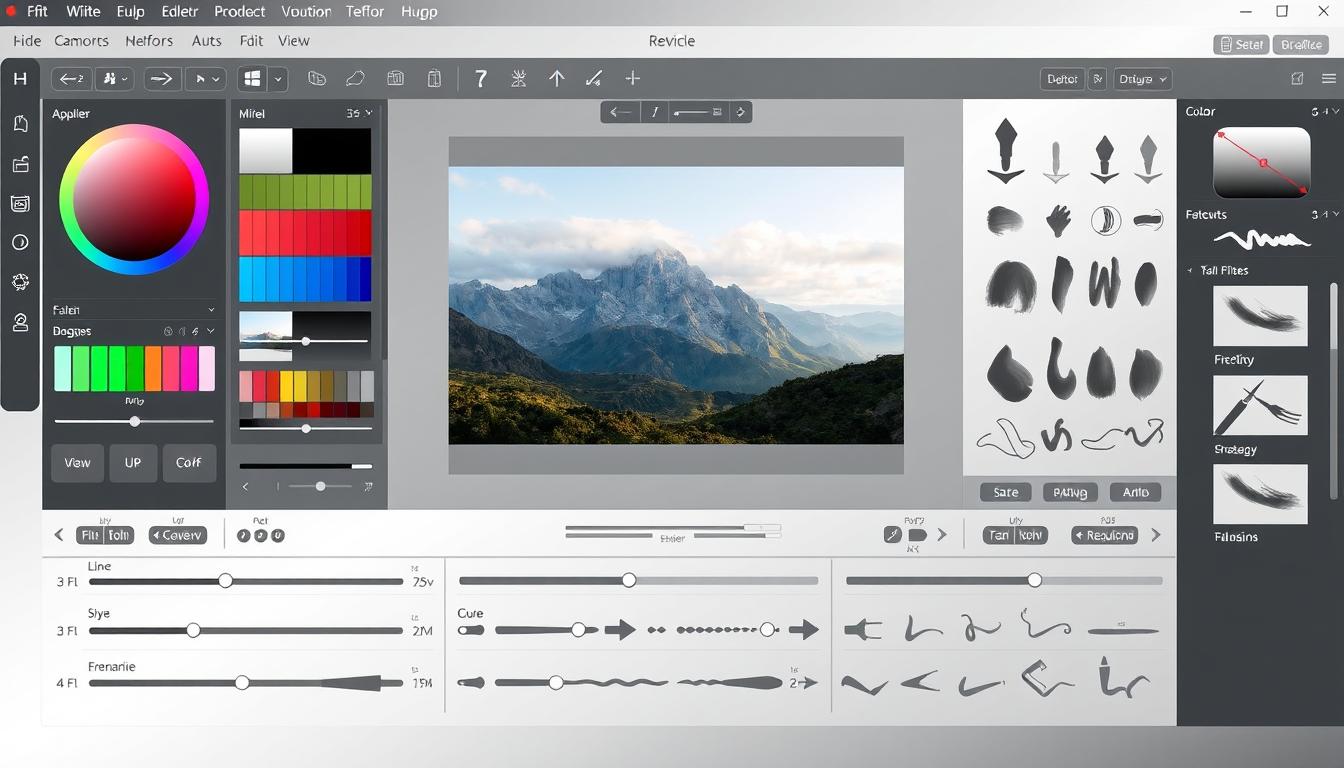This screenshot has width=1344, height=768.
Task: Open the Dtigre dropdown
Action: [1143, 79]
